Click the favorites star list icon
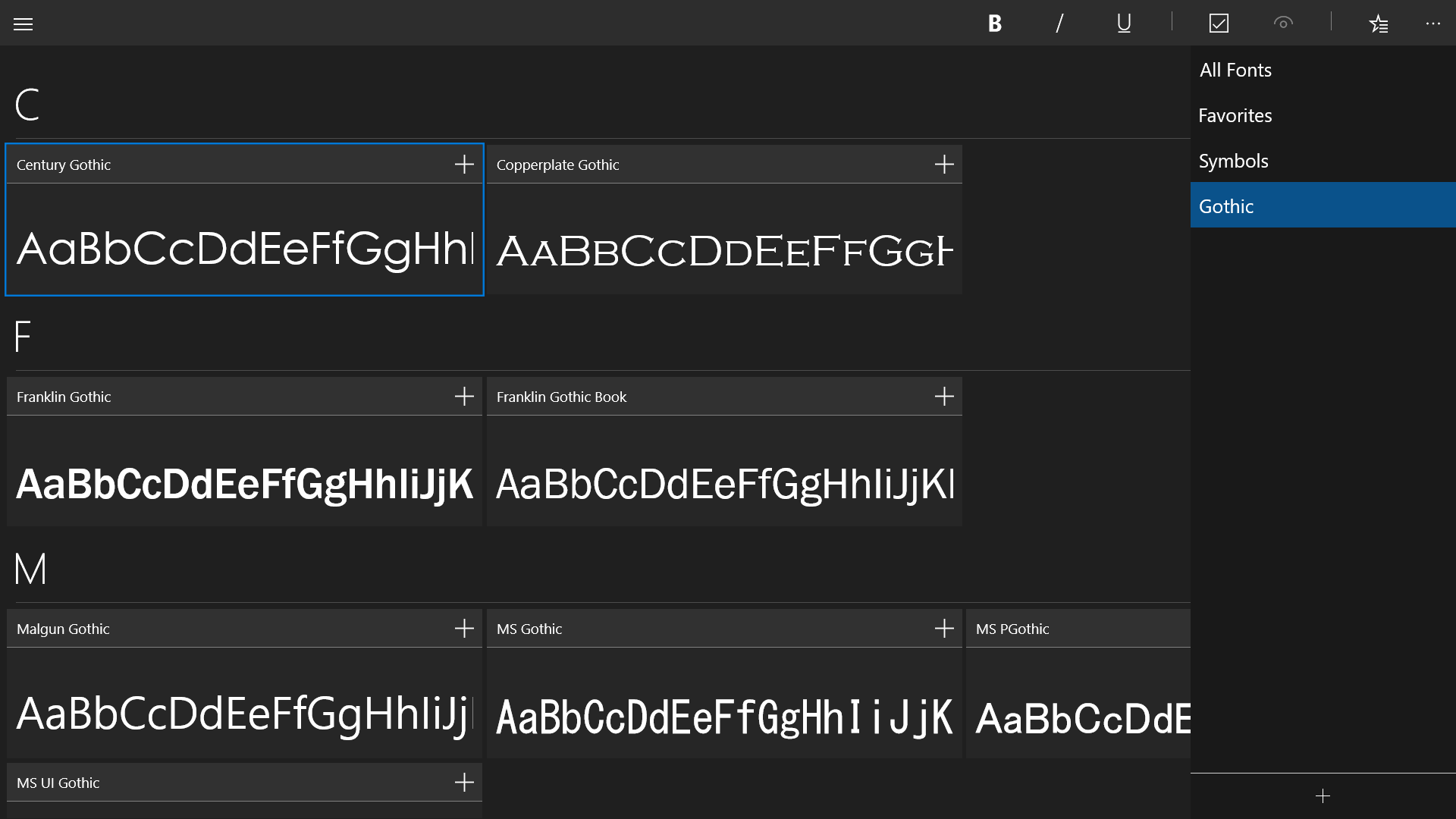The width and height of the screenshot is (1456, 819). [1379, 24]
